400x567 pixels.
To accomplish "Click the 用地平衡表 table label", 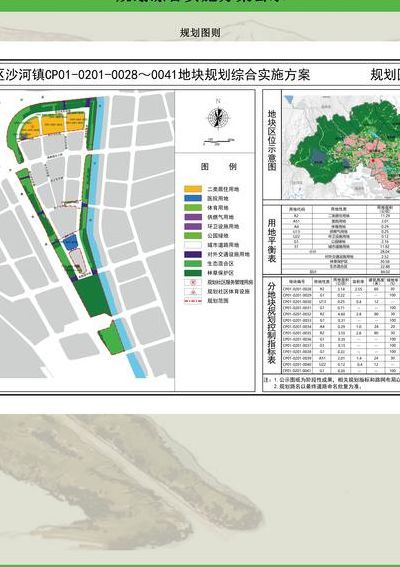I will [x=272, y=240].
